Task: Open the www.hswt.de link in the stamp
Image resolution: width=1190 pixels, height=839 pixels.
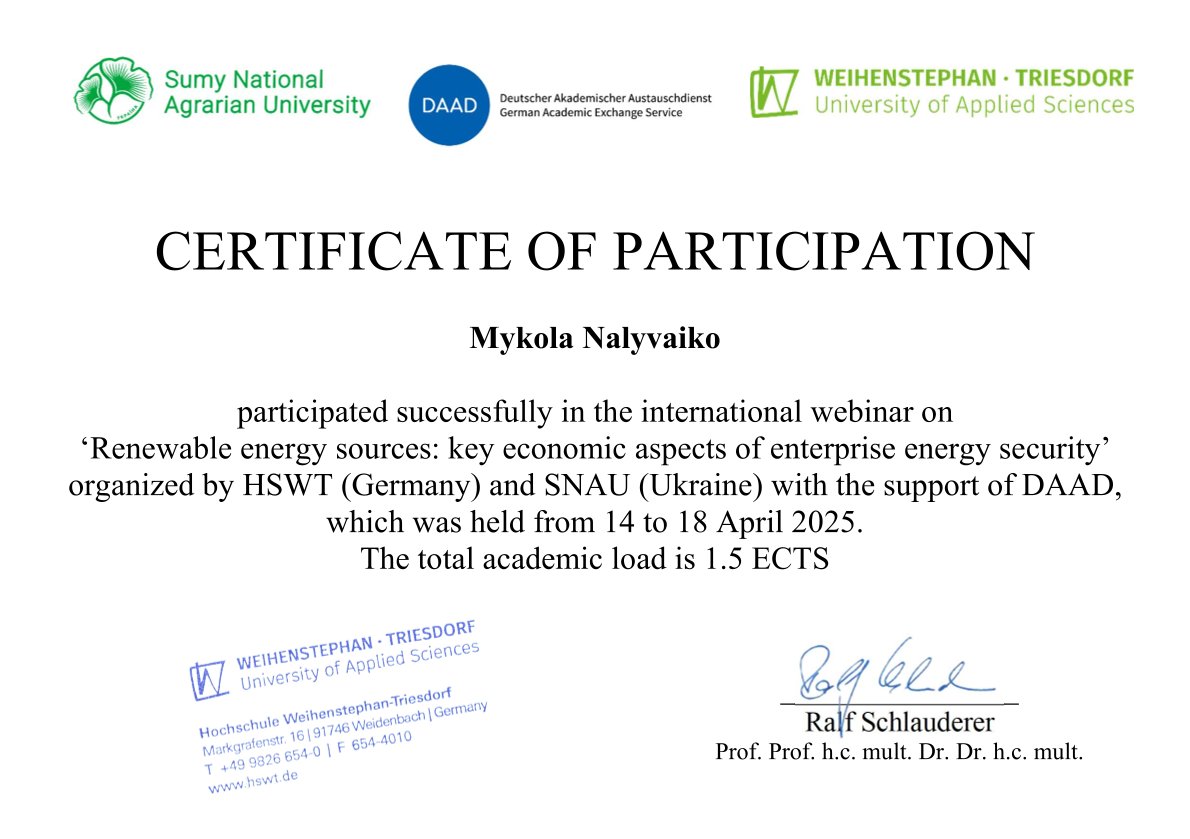Action: coord(253,782)
